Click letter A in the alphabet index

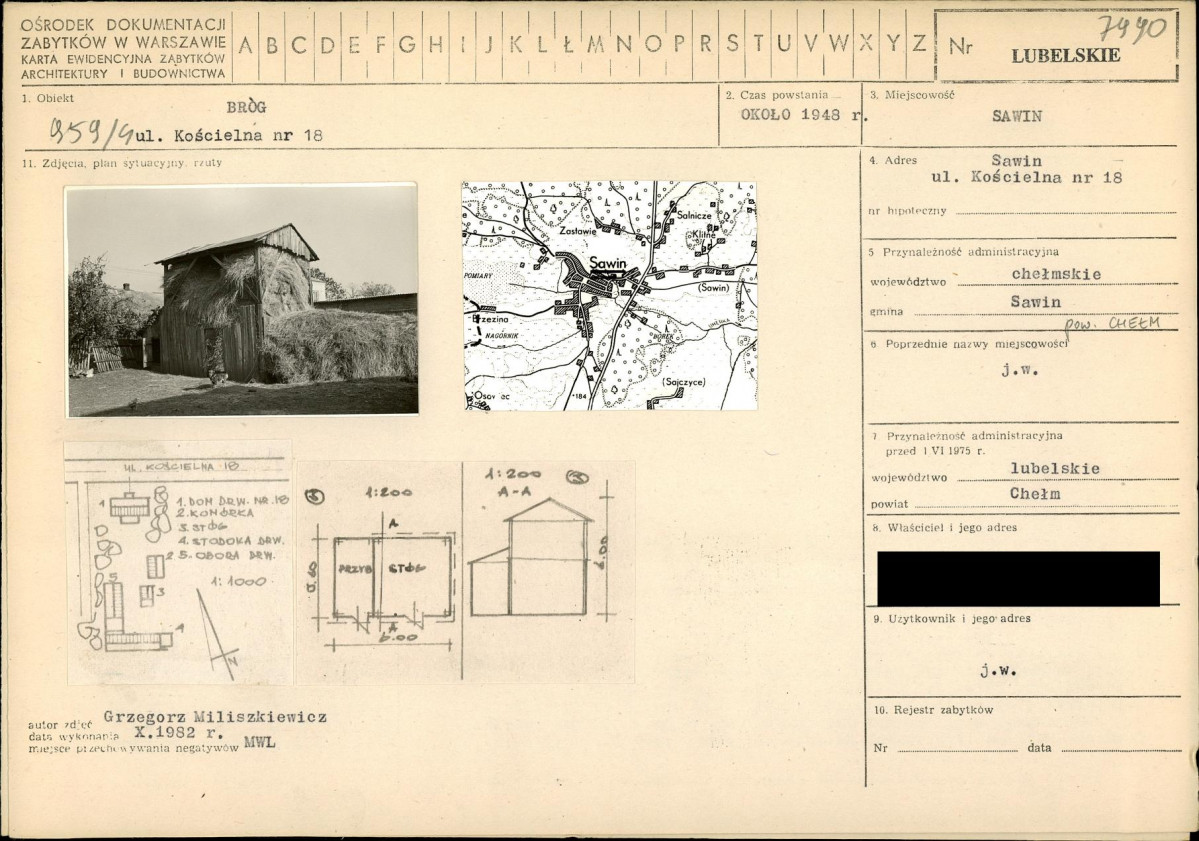(x=245, y=44)
